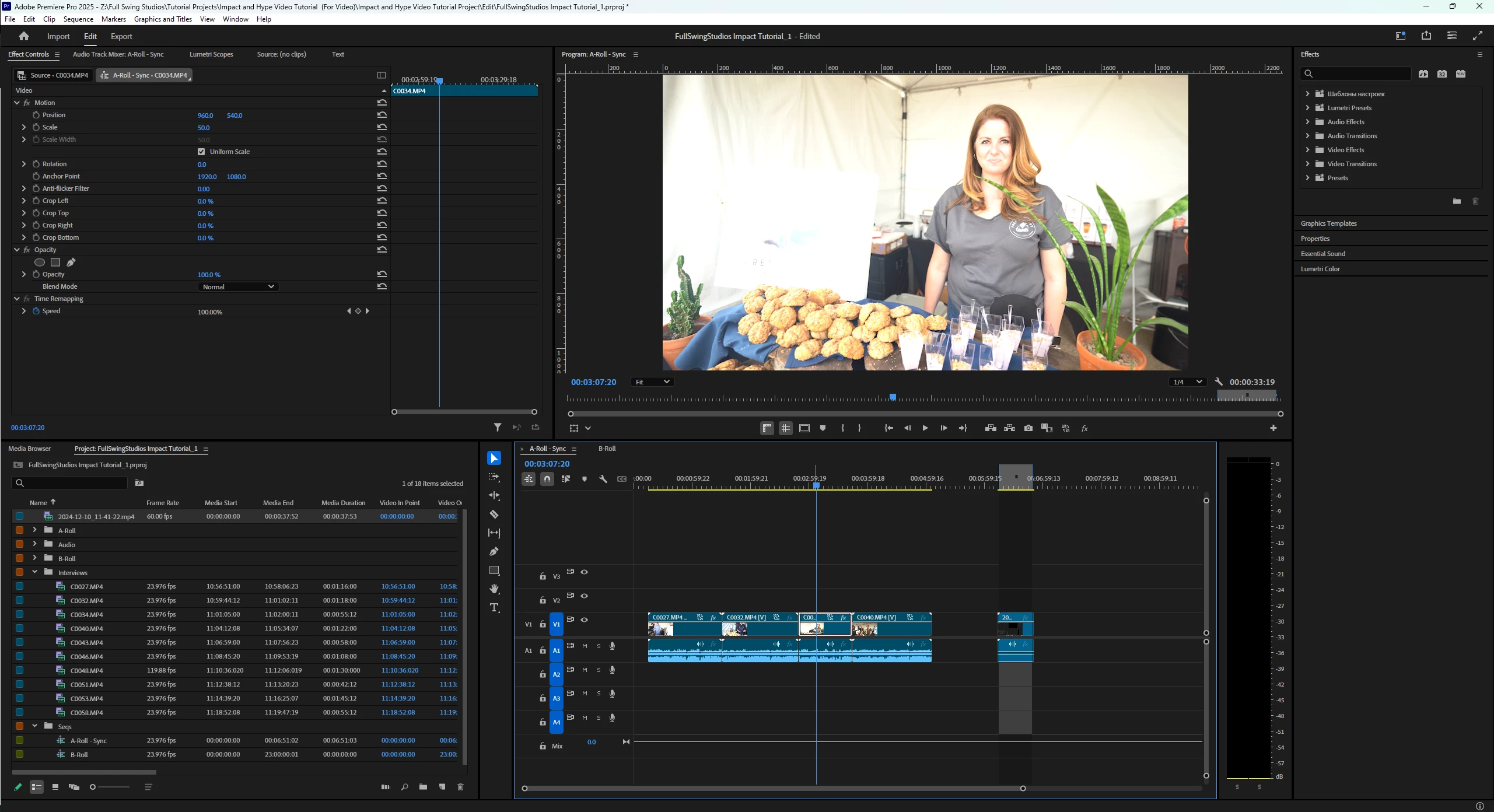Image resolution: width=1494 pixels, height=812 pixels.
Task: Select the Type tool
Action: [494, 608]
